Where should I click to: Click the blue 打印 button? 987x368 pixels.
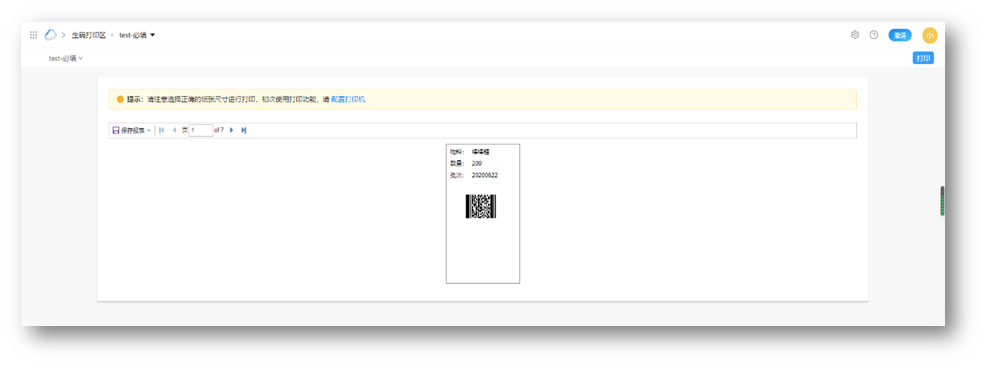pos(923,59)
